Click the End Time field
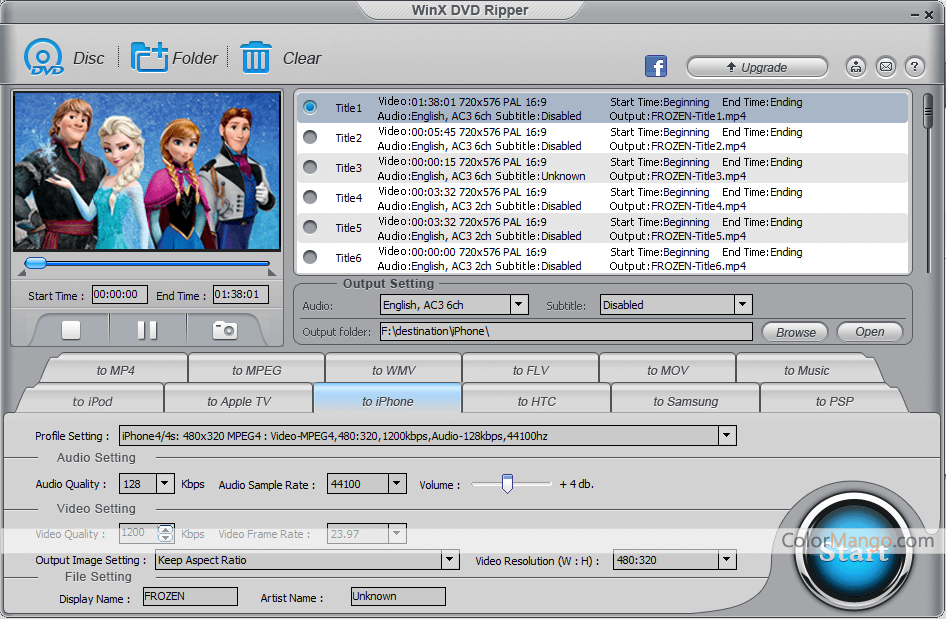 tap(241, 294)
